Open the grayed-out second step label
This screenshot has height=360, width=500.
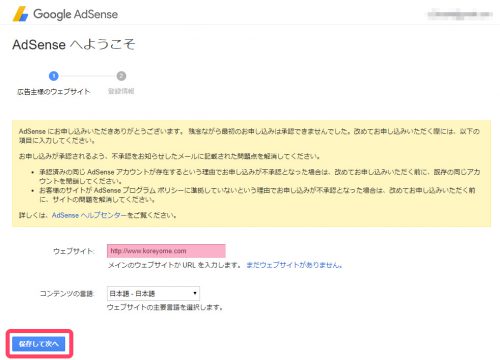click(121, 91)
